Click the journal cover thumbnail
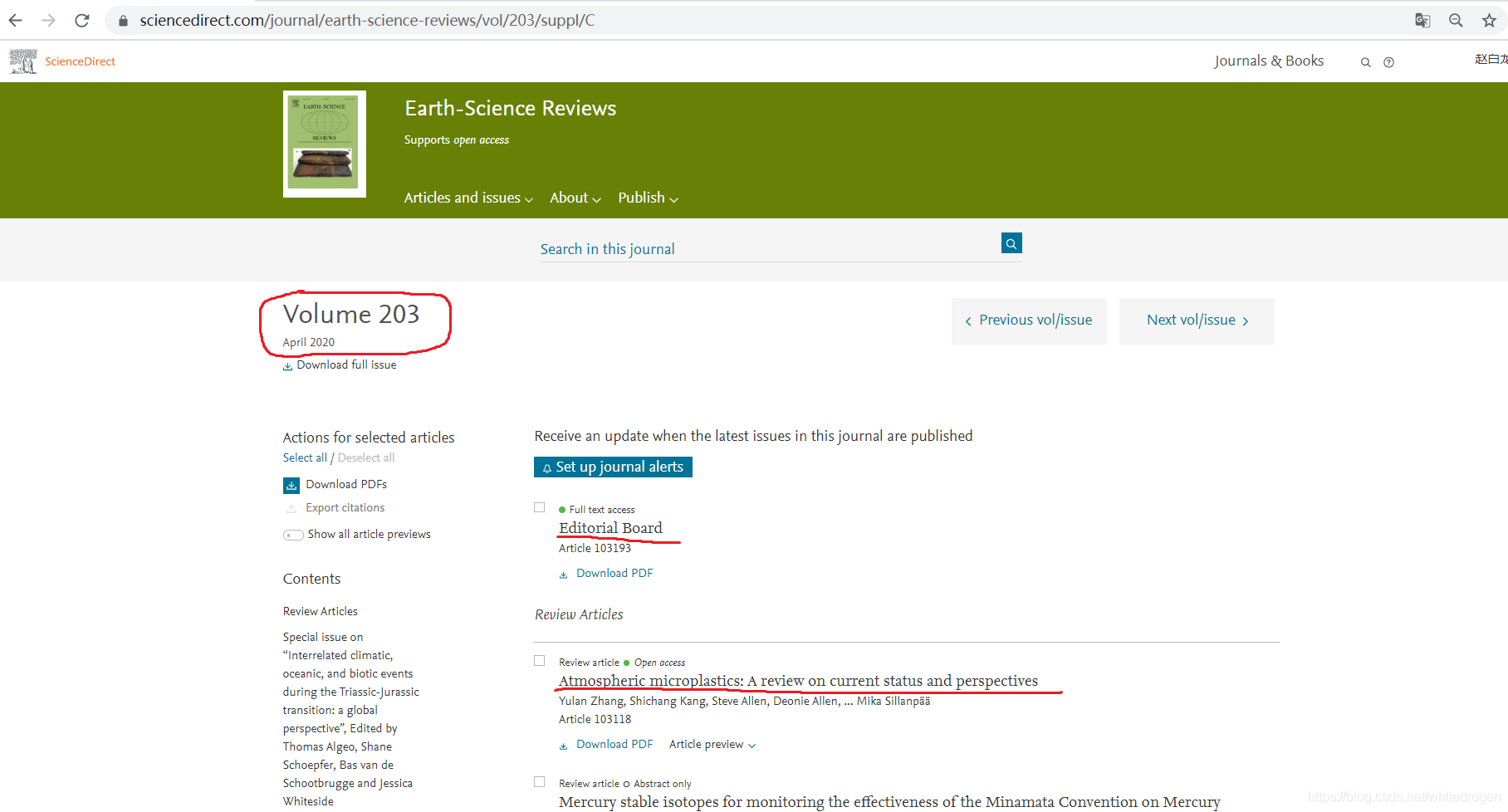This screenshot has height=812, width=1508. point(325,144)
